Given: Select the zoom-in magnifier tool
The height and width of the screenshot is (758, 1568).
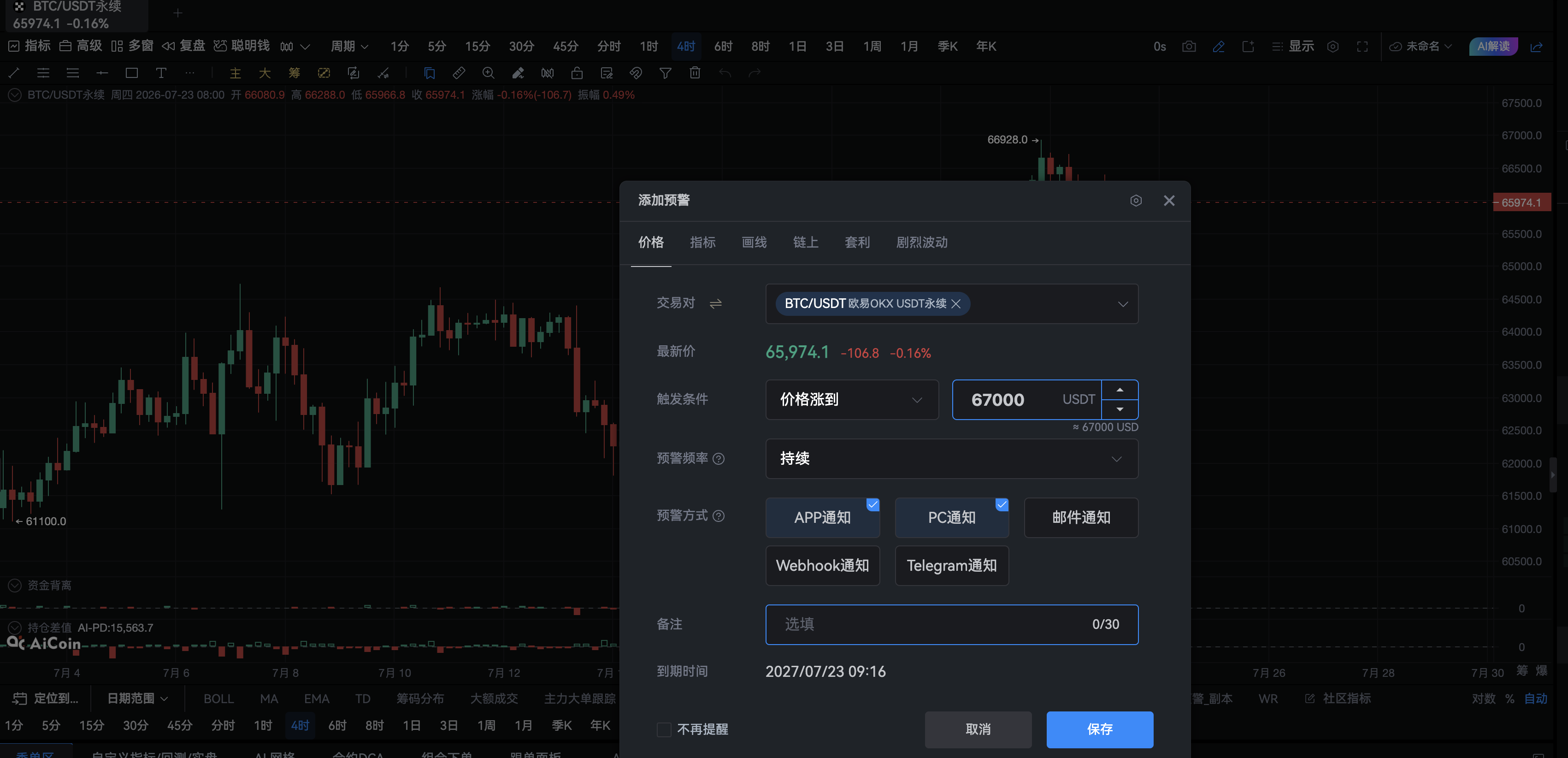Looking at the screenshot, I should coord(488,73).
